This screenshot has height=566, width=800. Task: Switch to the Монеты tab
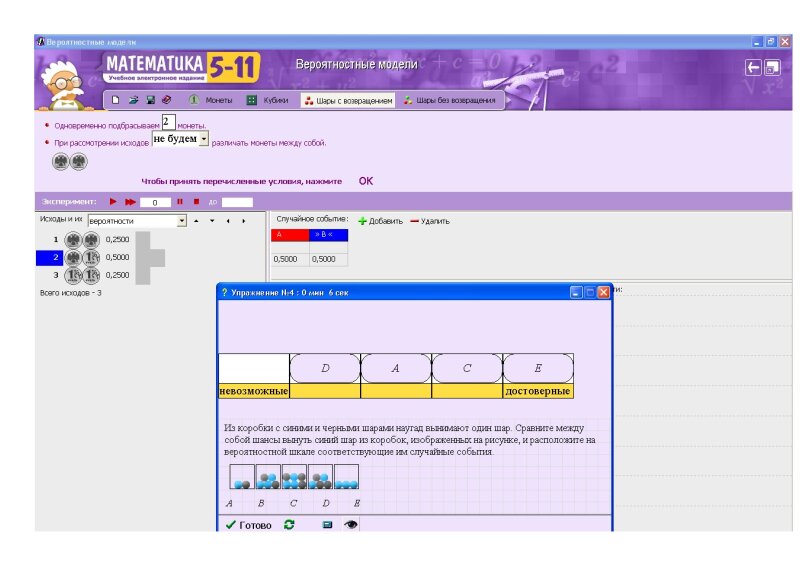tap(211, 100)
